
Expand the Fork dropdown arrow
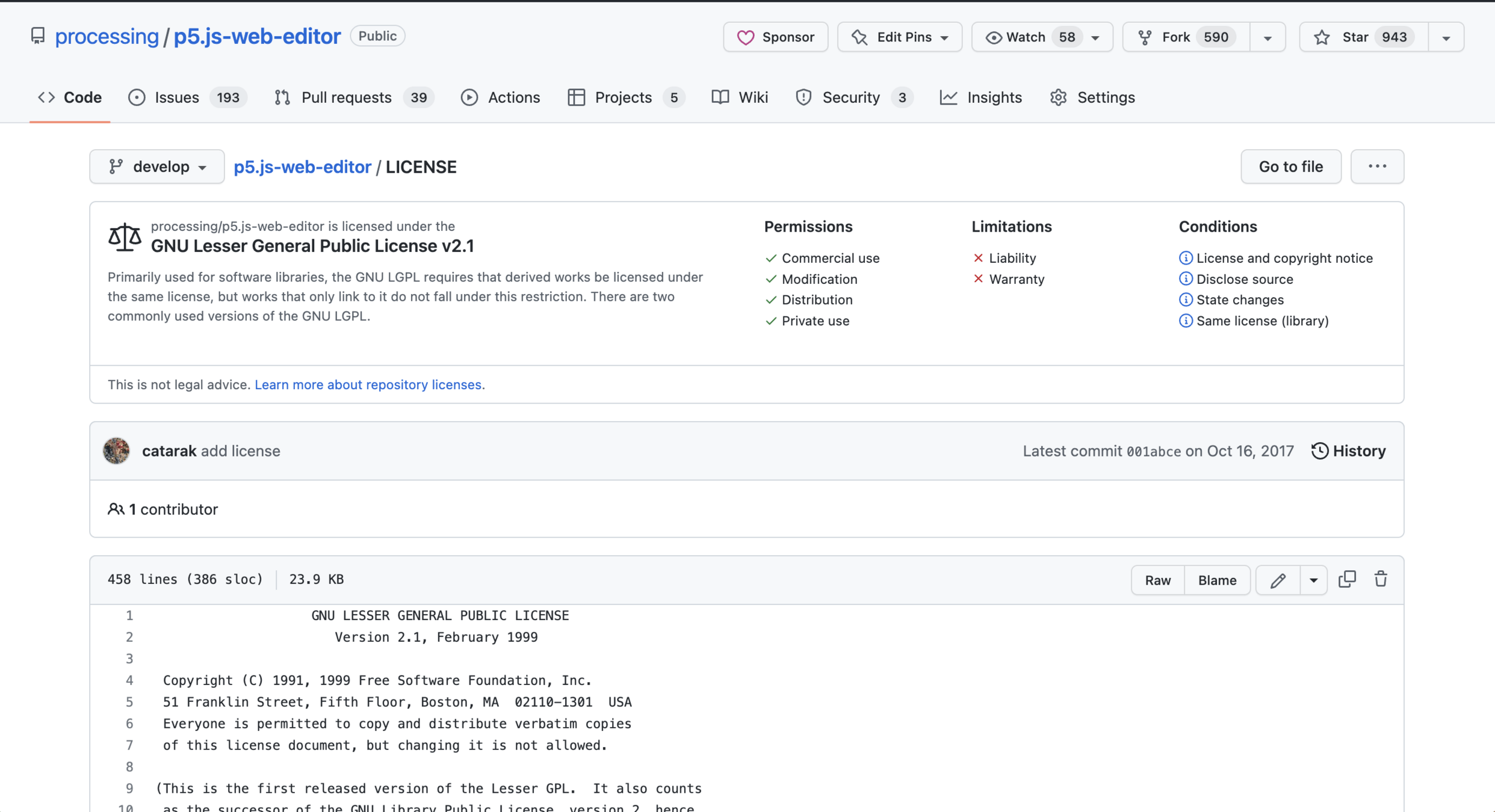click(1267, 37)
